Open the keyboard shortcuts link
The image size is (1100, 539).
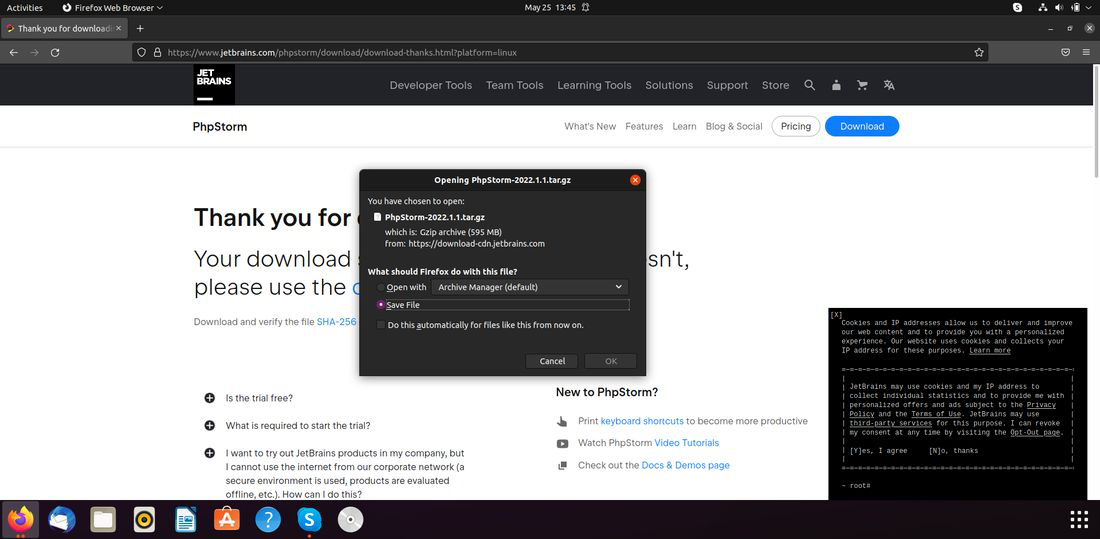[x=642, y=421]
